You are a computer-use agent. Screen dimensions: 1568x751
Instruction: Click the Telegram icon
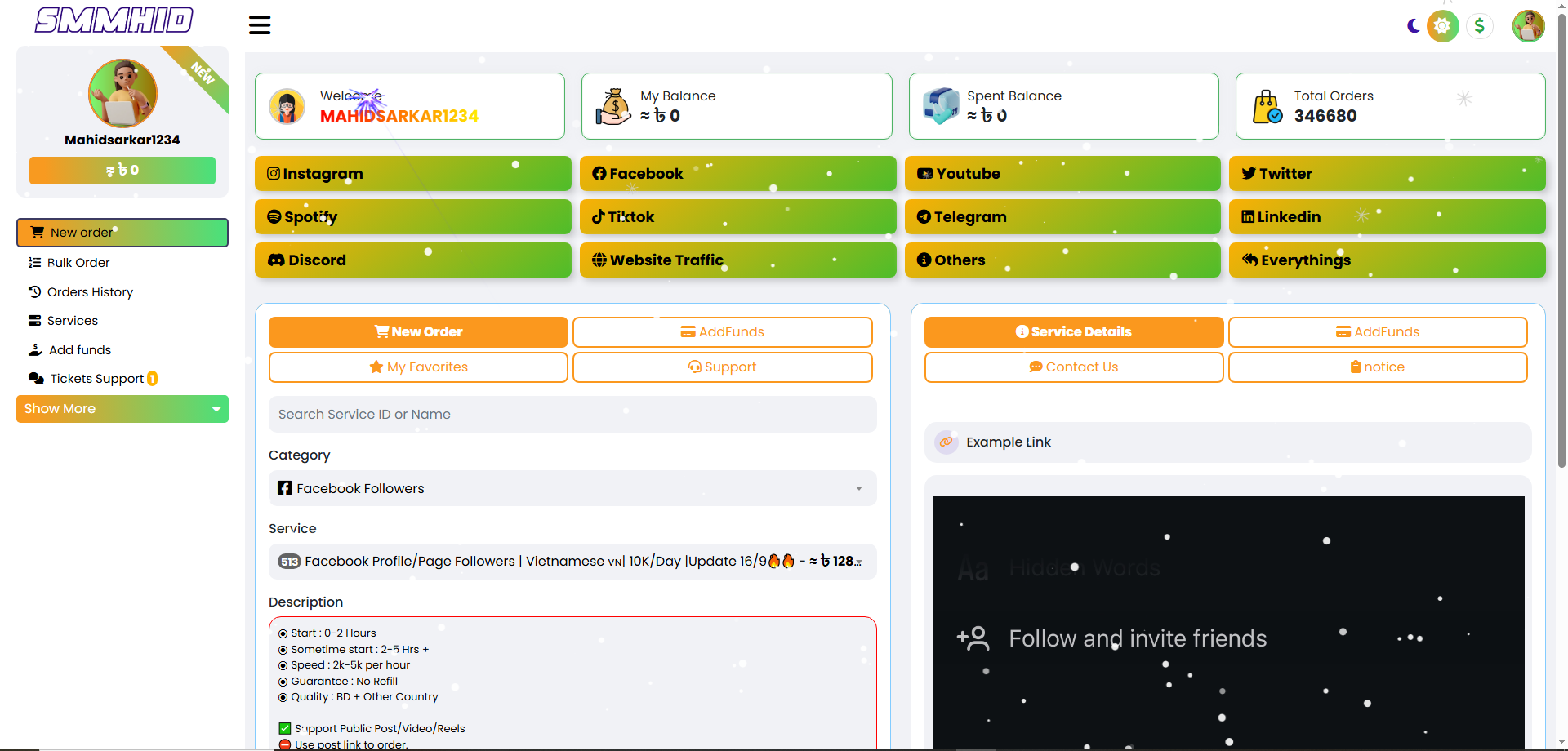924,217
